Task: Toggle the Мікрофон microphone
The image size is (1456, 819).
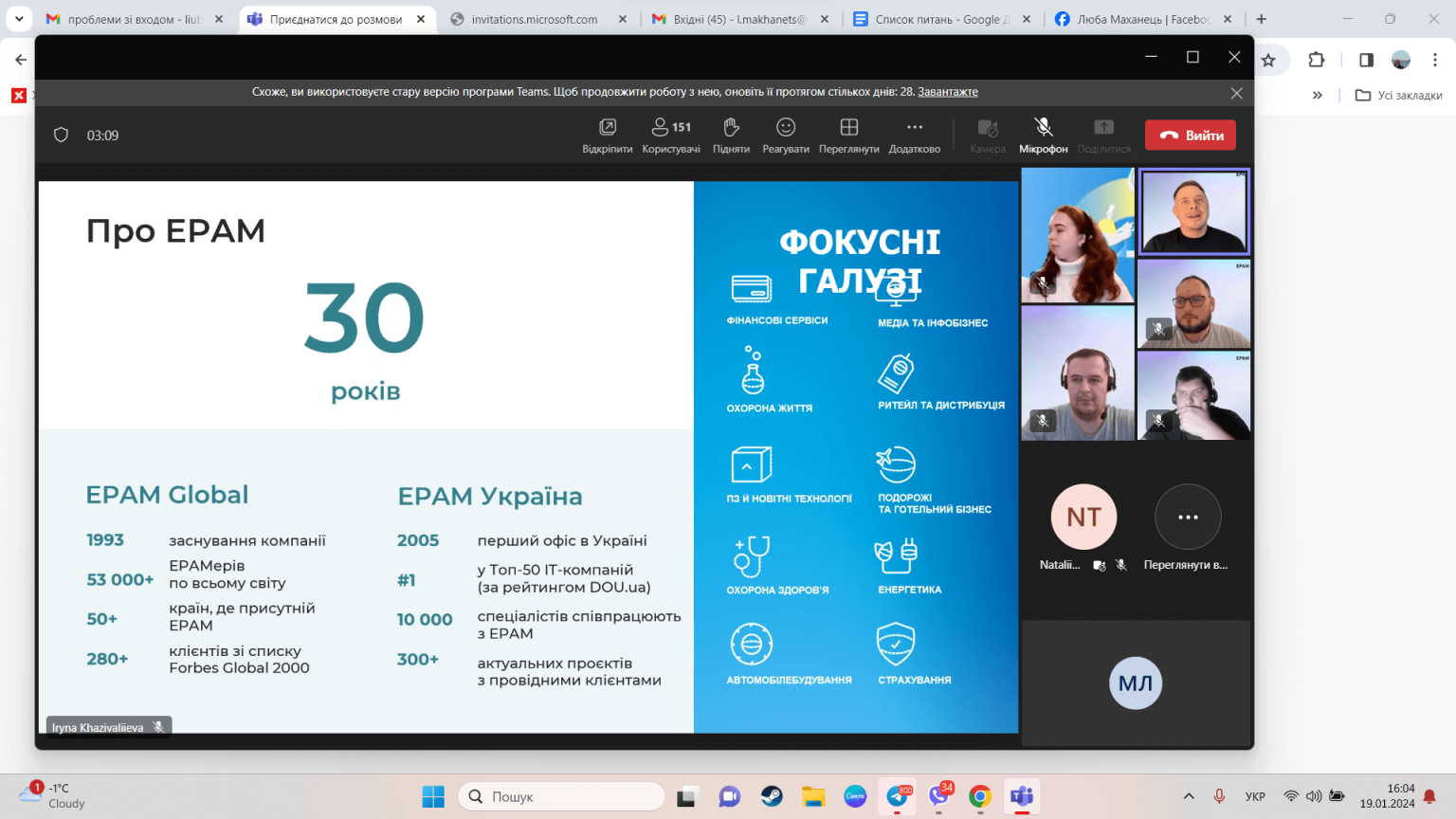Action: coord(1044,136)
